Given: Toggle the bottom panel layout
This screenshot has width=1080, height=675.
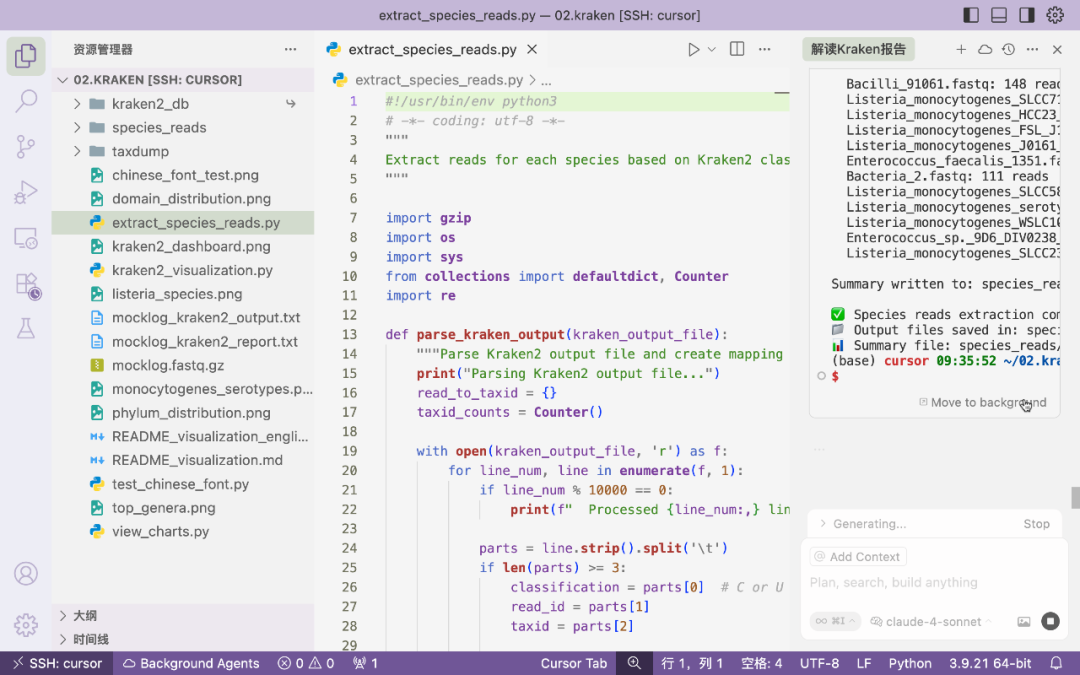Looking at the screenshot, I should point(999,15).
